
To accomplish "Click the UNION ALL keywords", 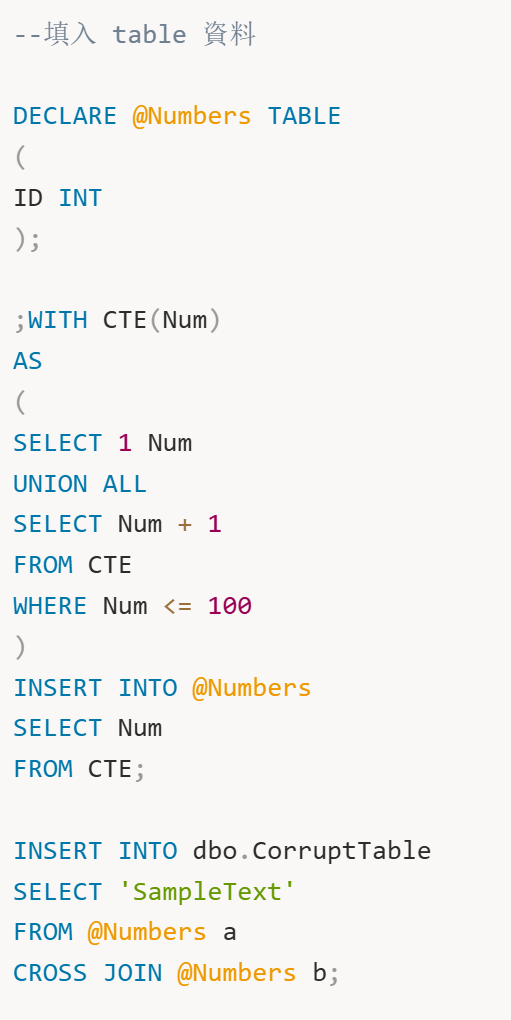I will [80, 484].
